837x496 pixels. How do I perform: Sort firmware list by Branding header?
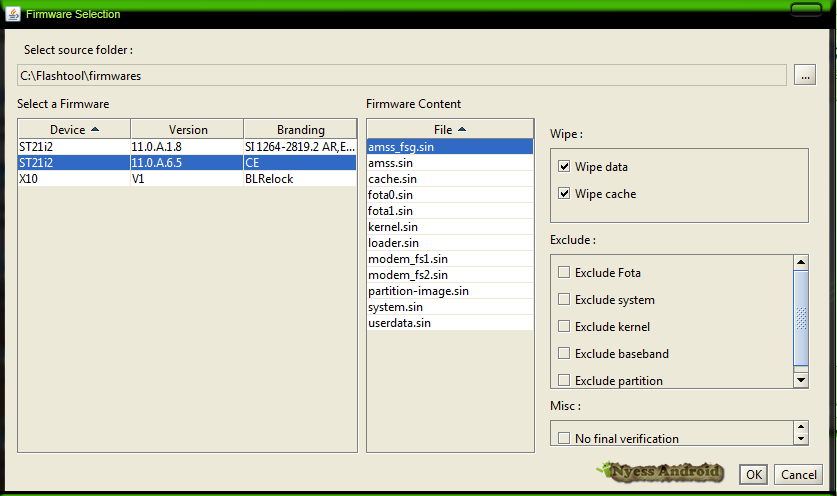coord(301,130)
